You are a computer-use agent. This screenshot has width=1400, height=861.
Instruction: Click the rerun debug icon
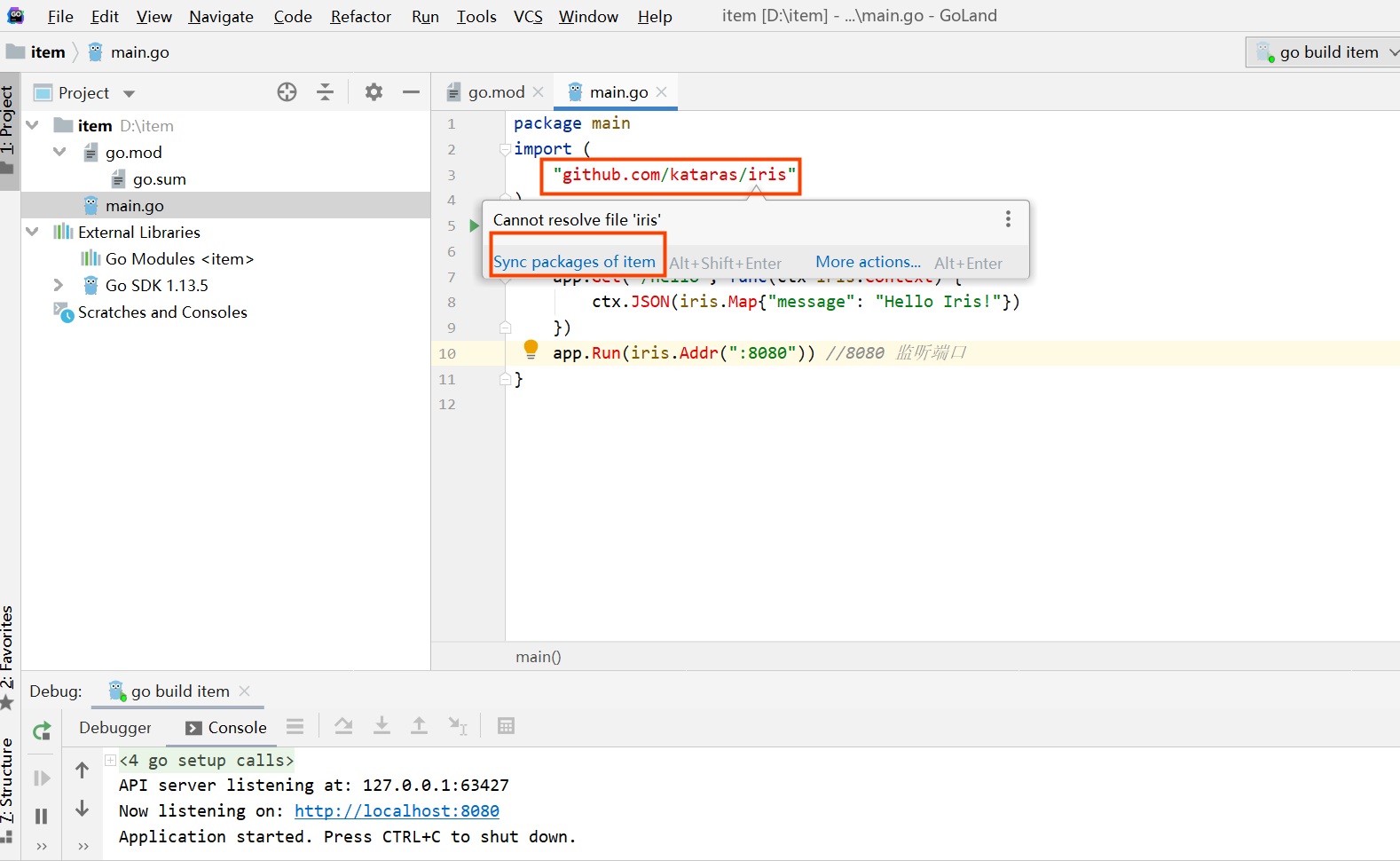[x=42, y=731]
